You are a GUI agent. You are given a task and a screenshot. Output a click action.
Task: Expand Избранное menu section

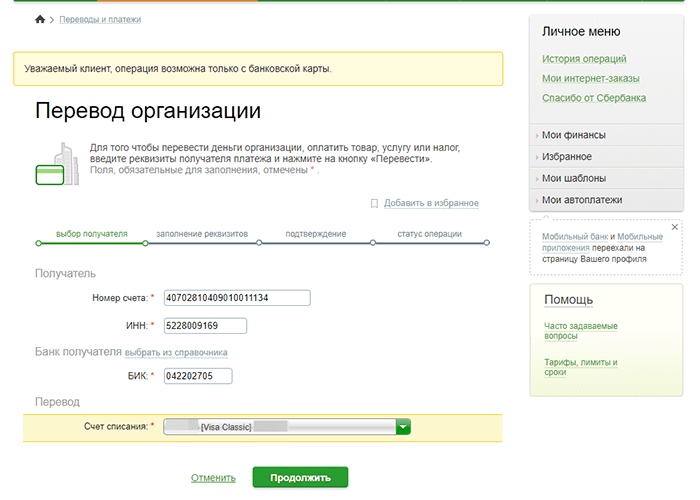tap(606, 157)
